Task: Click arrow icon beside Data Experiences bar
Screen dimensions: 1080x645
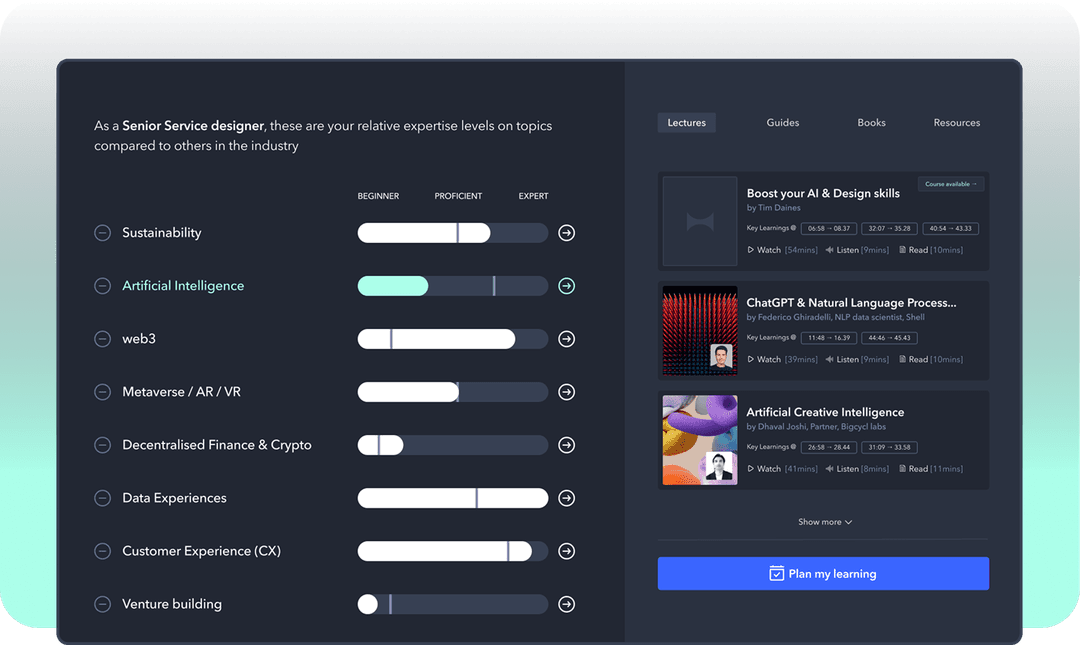Action: pos(566,498)
